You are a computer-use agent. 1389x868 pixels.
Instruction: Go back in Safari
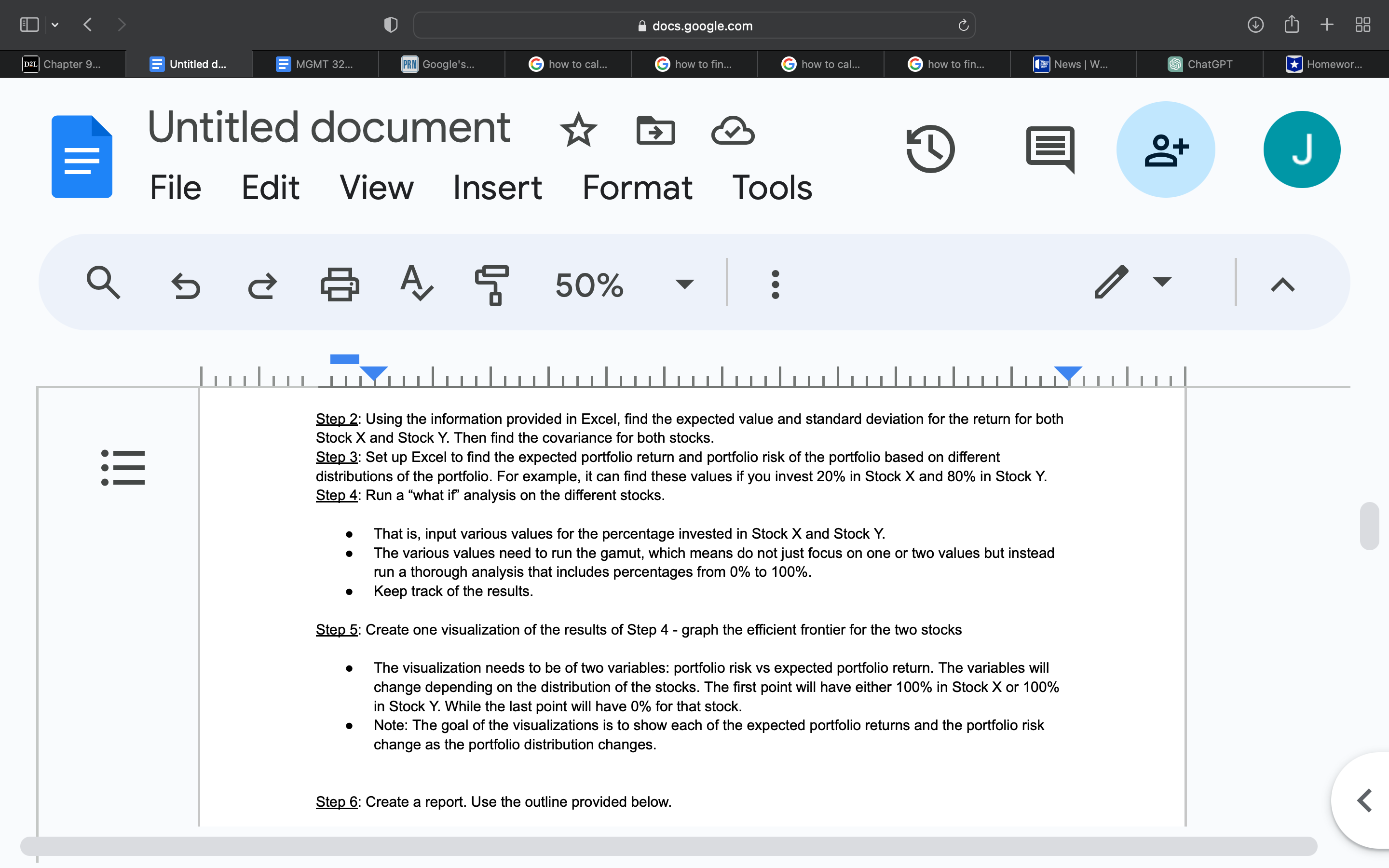pos(88,25)
